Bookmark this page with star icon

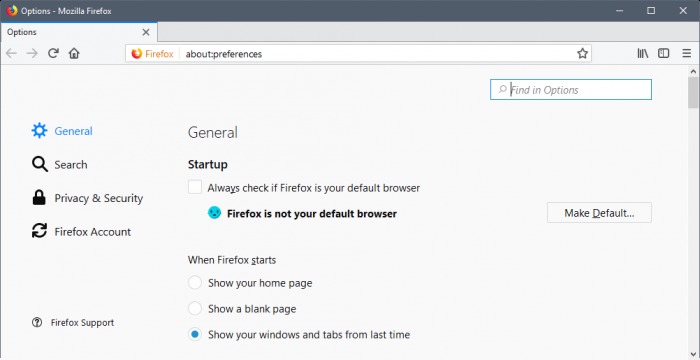point(582,54)
